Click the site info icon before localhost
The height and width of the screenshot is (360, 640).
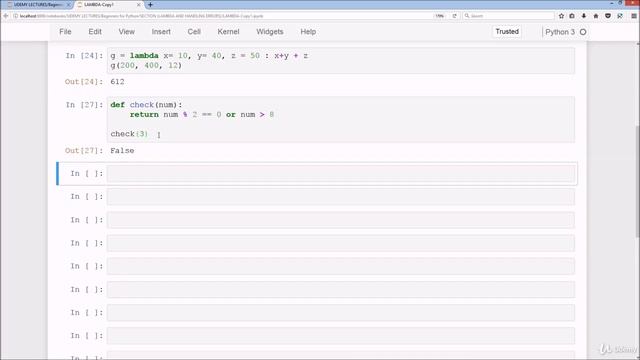point(16,16)
